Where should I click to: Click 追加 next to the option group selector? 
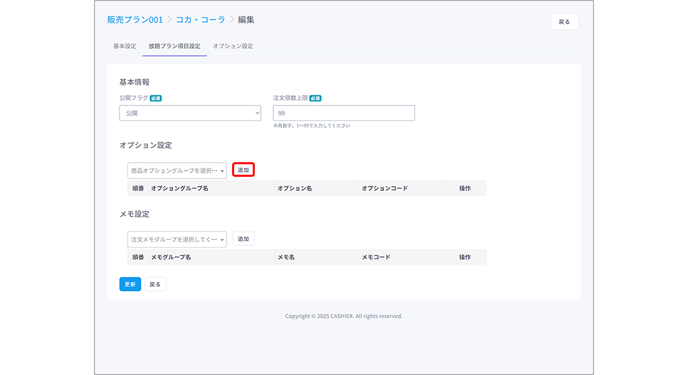click(244, 170)
